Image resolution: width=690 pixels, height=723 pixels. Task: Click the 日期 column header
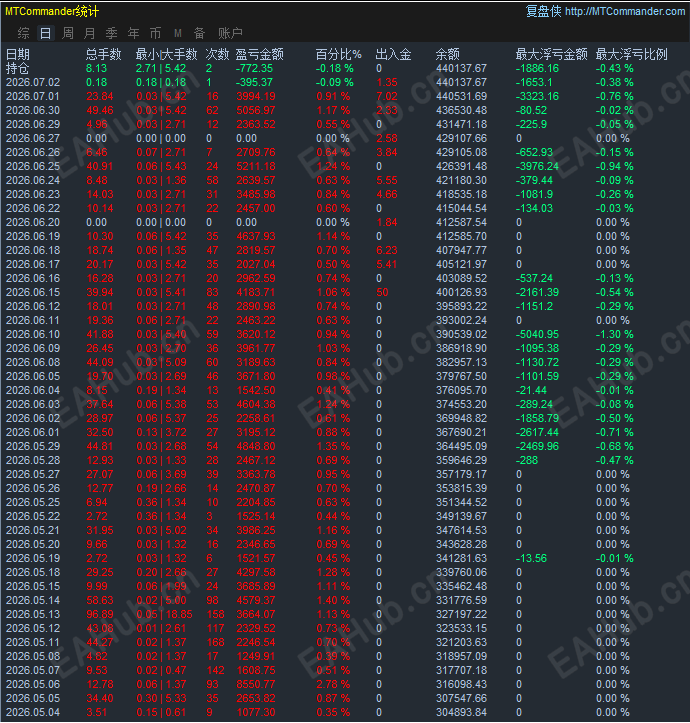coord(18,54)
